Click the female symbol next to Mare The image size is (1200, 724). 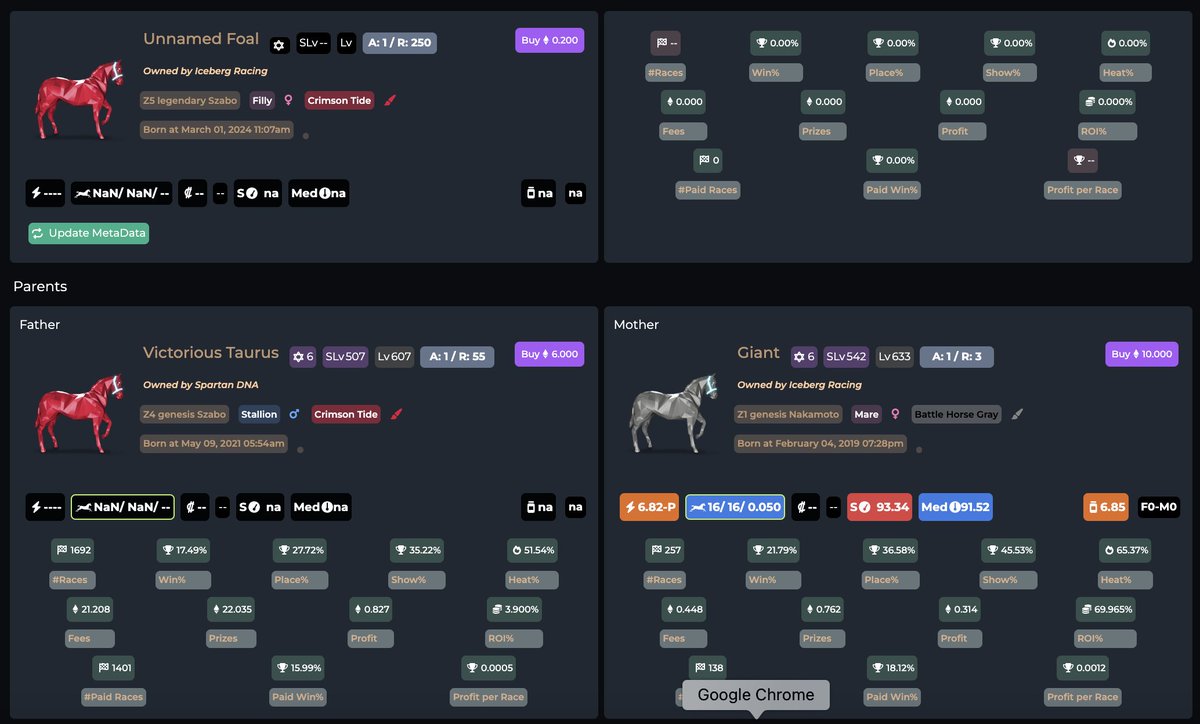pos(894,414)
